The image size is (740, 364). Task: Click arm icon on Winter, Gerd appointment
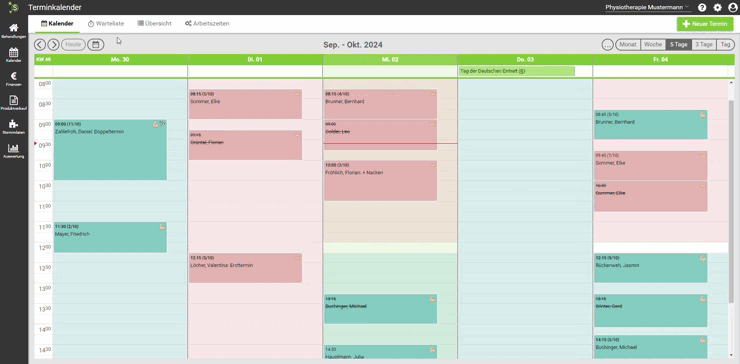pyautogui.click(x=703, y=299)
